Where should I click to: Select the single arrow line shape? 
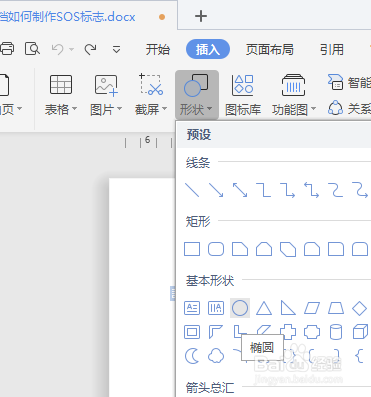pyautogui.click(x=216, y=190)
